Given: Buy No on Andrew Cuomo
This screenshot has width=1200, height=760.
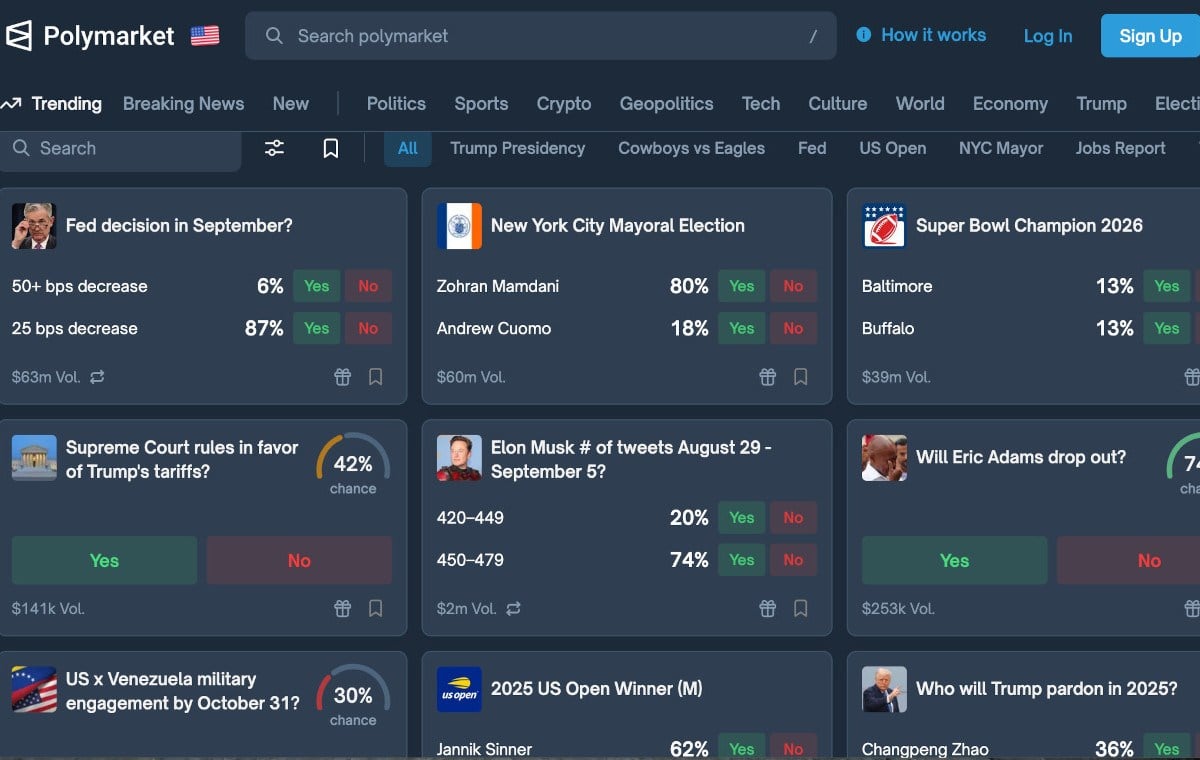Looking at the screenshot, I should pos(793,328).
